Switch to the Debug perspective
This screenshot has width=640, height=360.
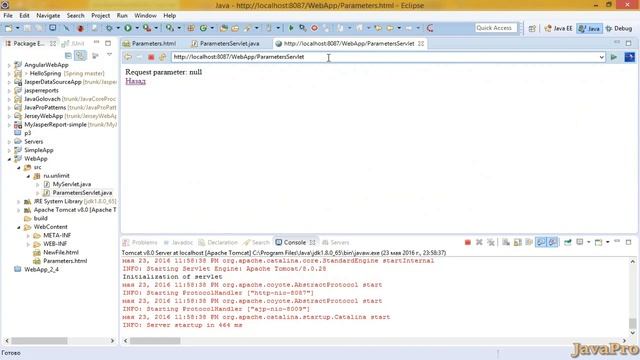[x=619, y=29]
